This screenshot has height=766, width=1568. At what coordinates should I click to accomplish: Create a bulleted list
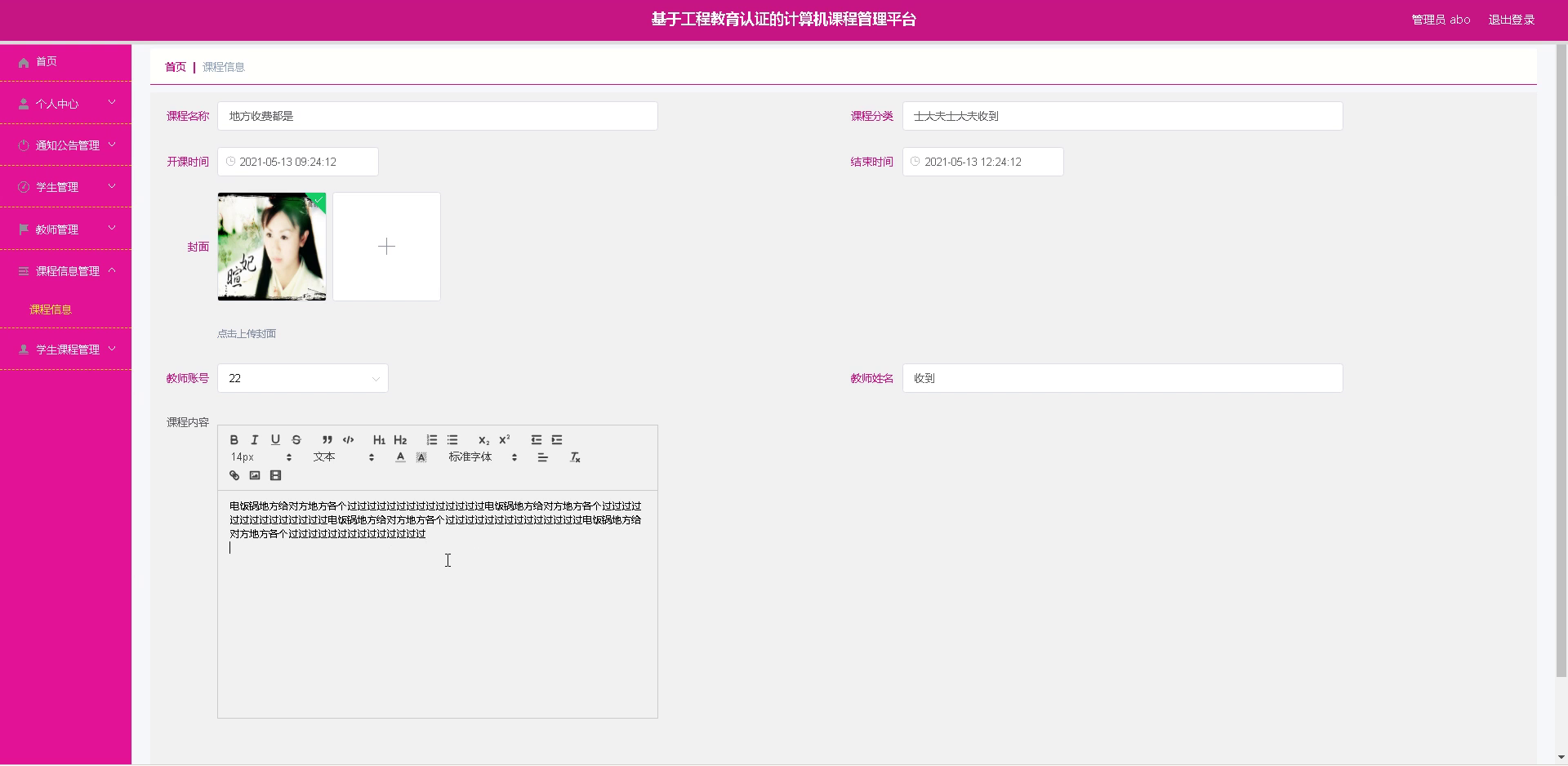pos(452,439)
